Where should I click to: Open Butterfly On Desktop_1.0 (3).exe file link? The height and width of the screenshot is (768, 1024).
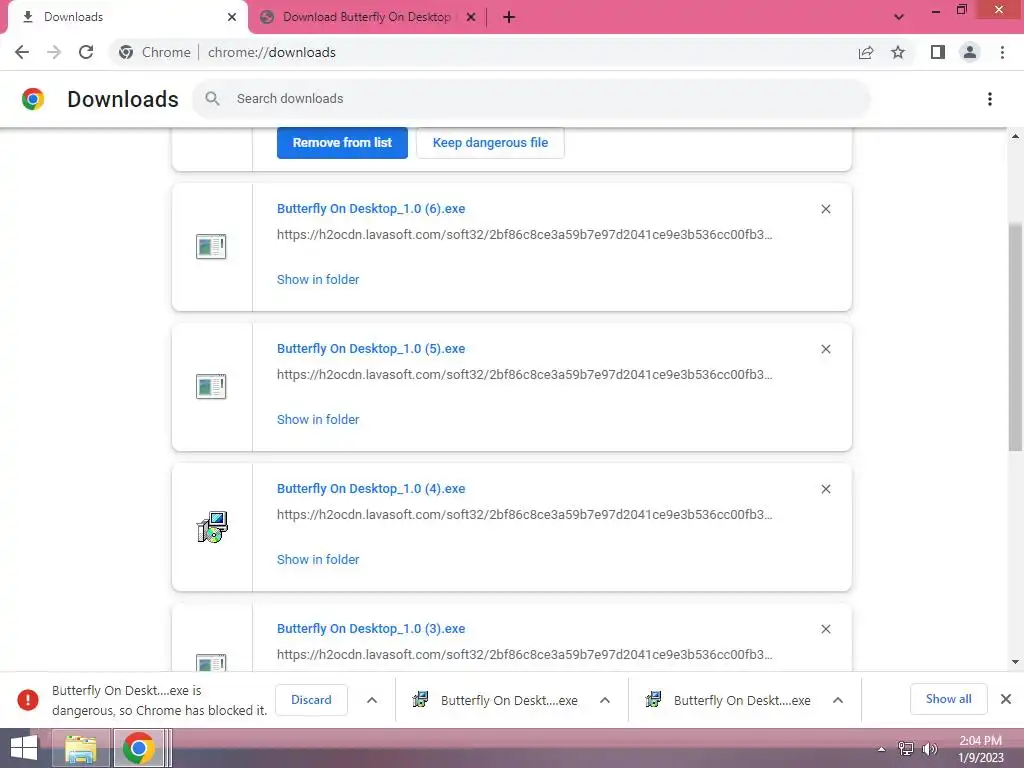click(x=371, y=629)
